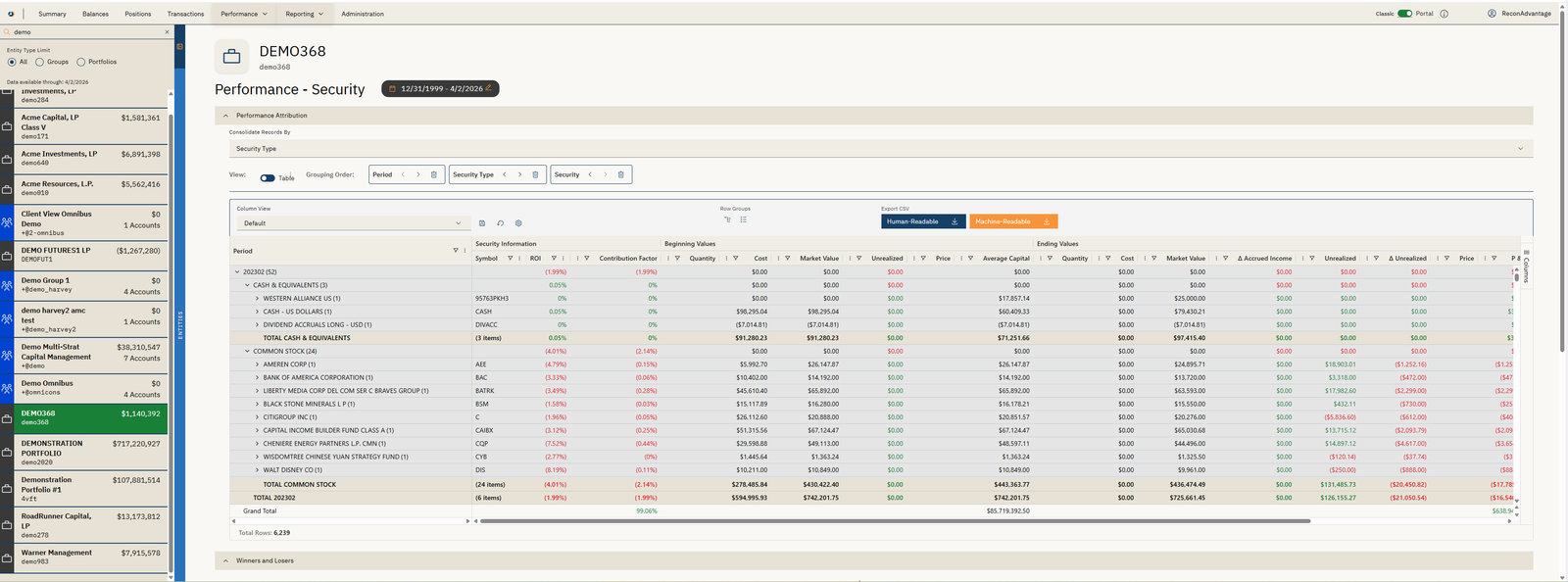1568x582 pixels.
Task: Expand the AMEREN CORP row
Action: pos(257,364)
